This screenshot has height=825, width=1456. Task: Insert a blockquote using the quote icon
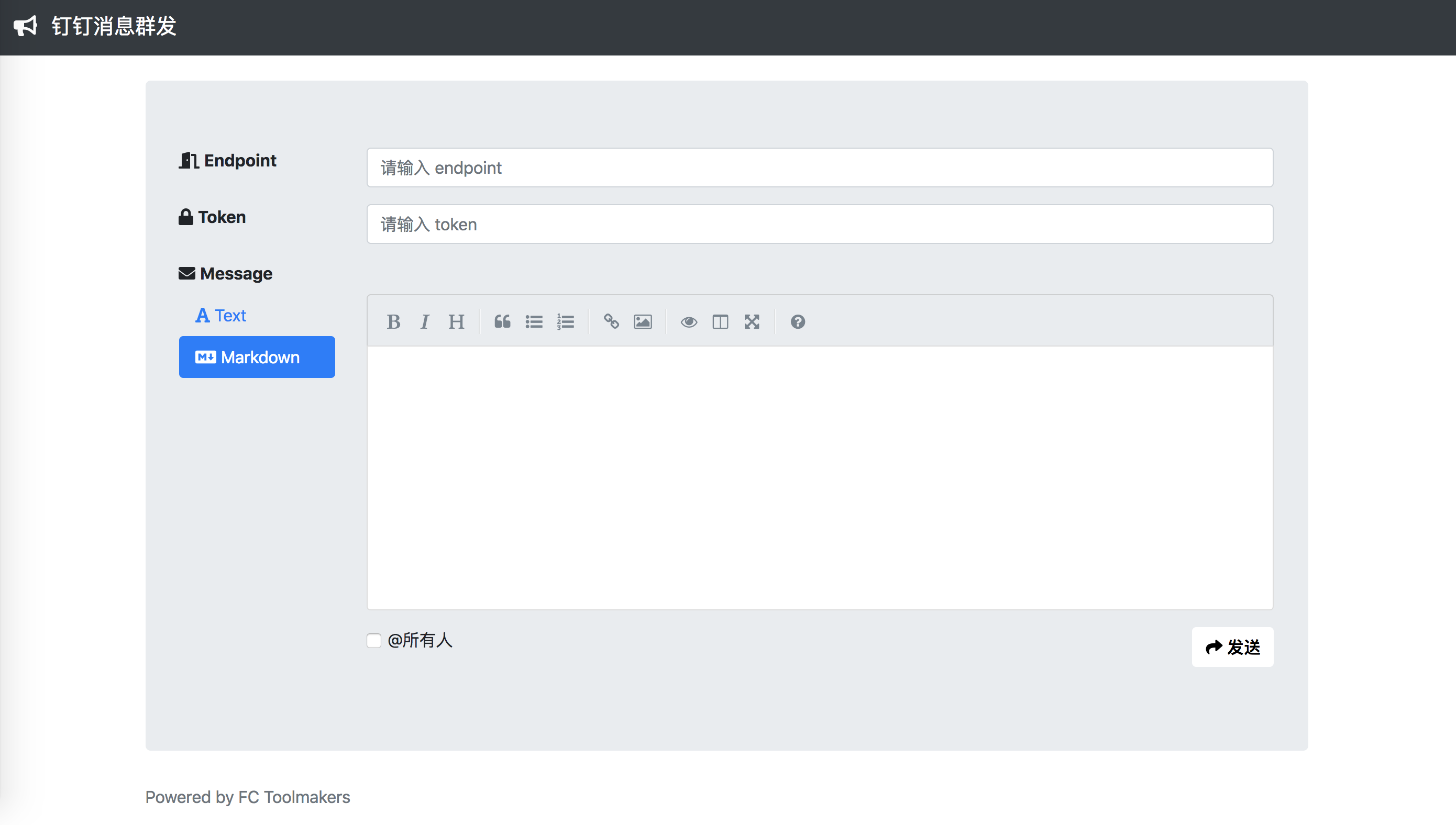[x=502, y=322]
